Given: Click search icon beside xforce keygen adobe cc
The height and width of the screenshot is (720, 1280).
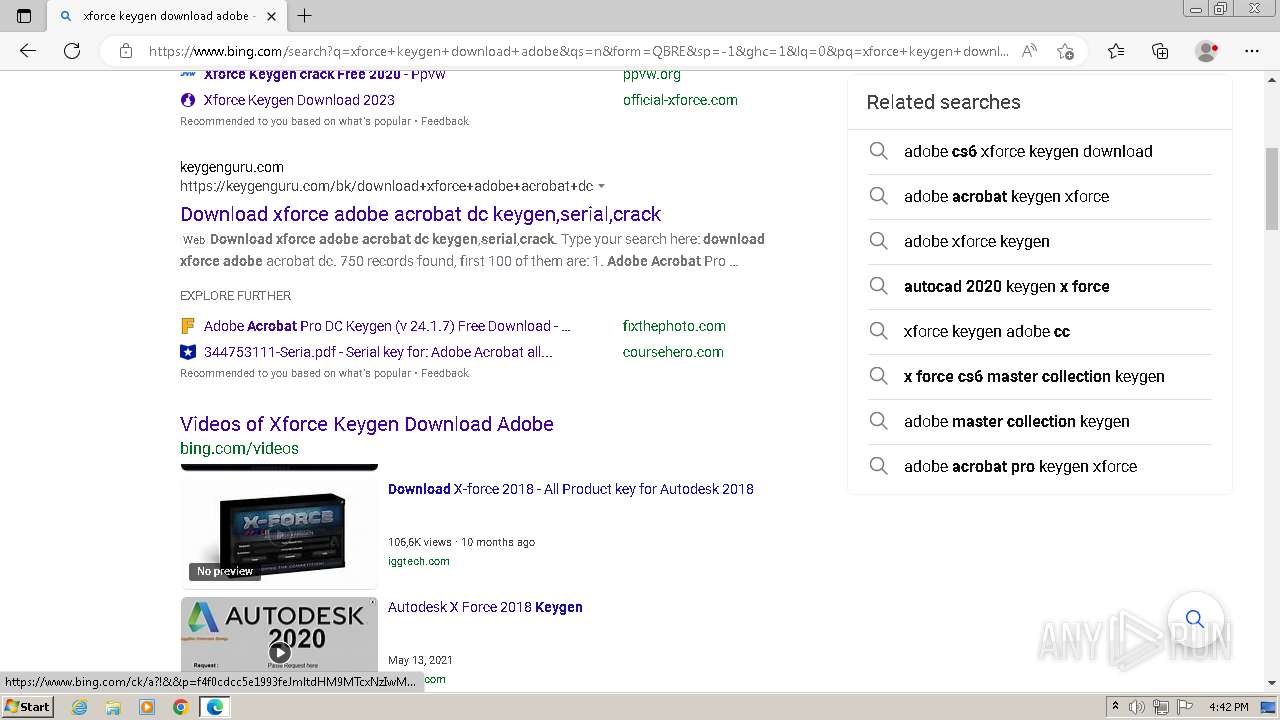Looking at the screenshot, I should 878,331.
